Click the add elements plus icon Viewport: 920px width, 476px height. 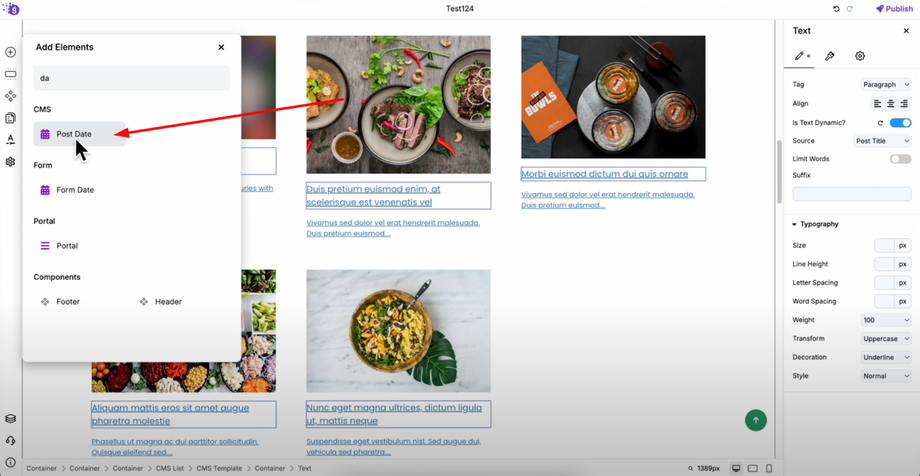point(10,52)
